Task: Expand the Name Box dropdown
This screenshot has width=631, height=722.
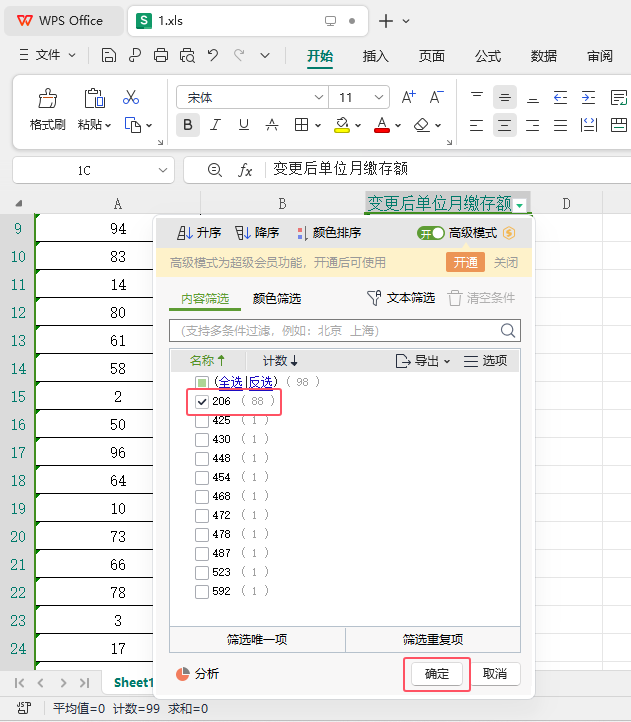Action: point(163,170)
